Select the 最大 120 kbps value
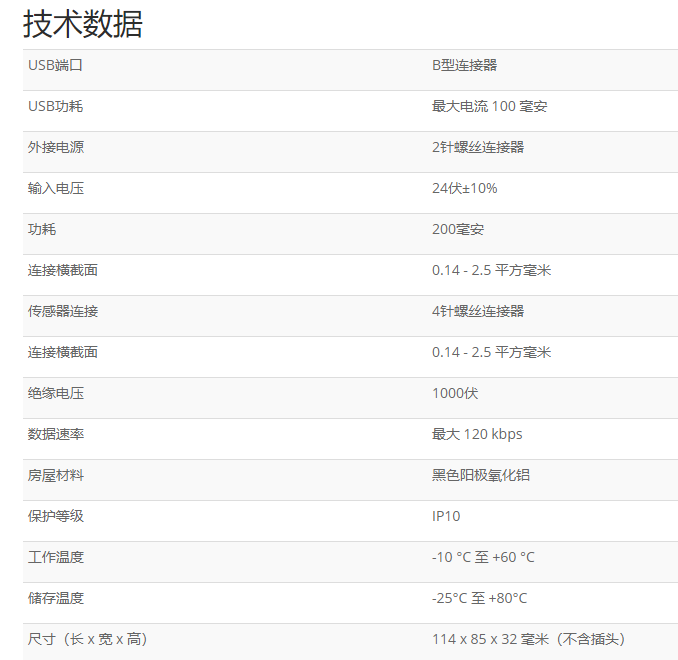 [477, 434]
